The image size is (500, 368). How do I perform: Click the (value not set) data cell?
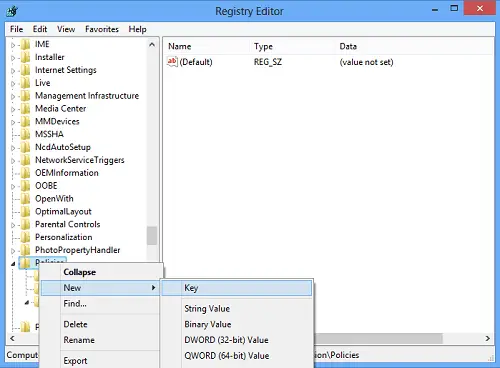366,62
